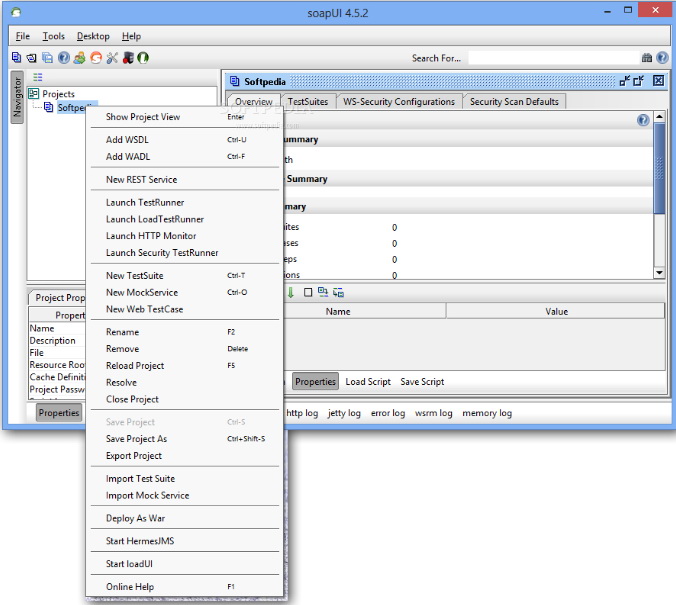Select New REST Service menu entry
The width and height of the screenshot is (676, 605).
click(185, 179)
